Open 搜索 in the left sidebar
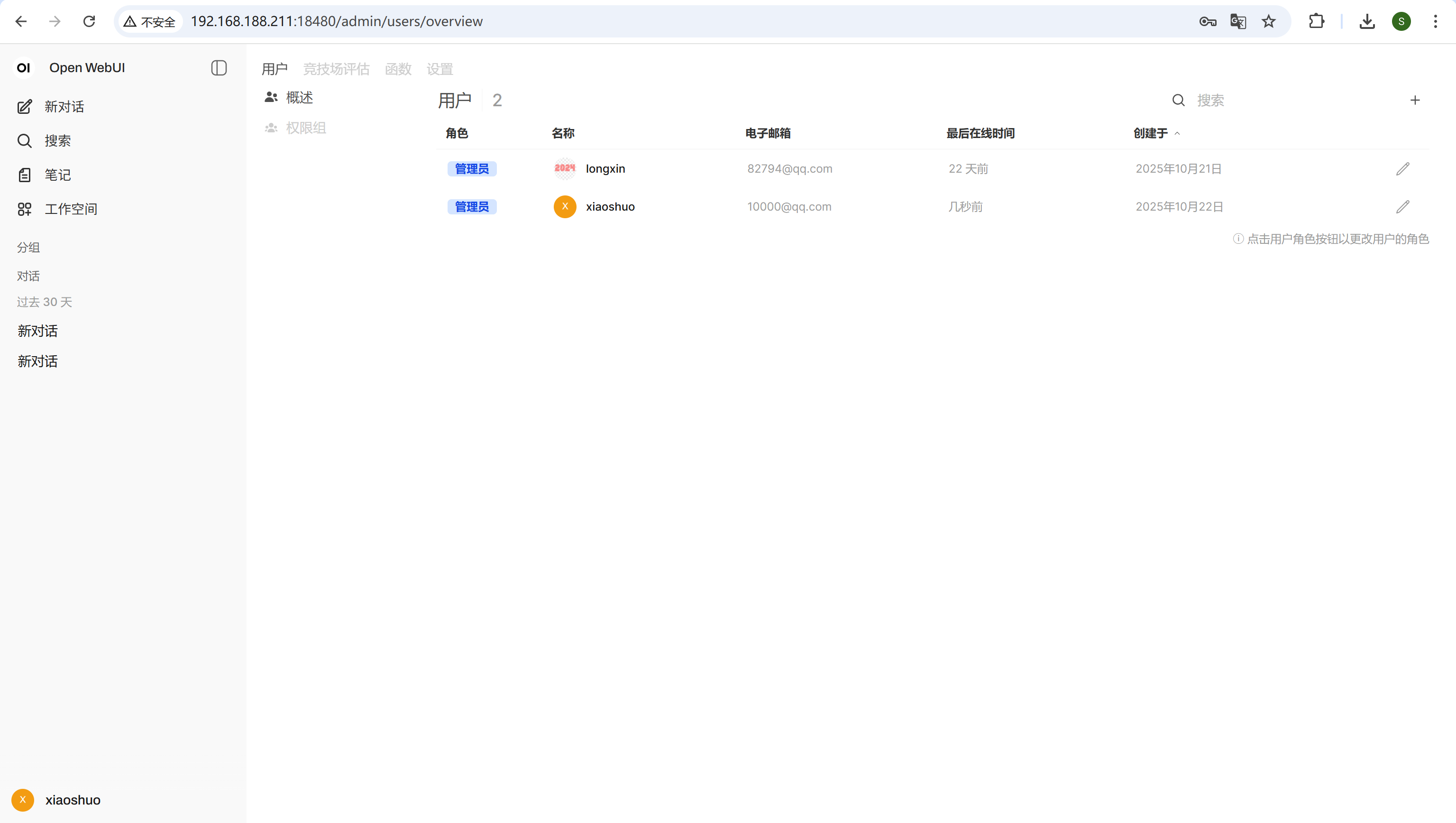1456x823 pixels. tap(56, 141)
